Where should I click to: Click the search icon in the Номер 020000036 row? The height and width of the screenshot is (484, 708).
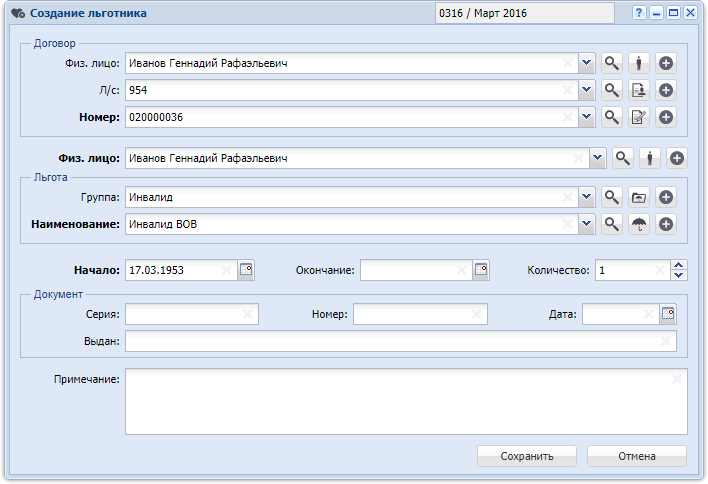(x=611, y=117)
